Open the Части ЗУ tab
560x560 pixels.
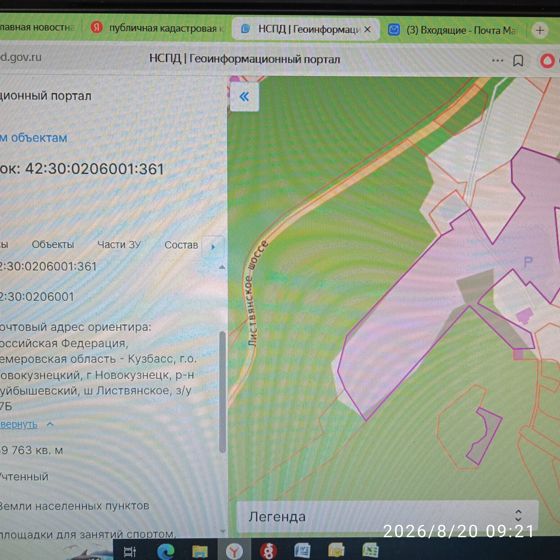pos(119,244)
